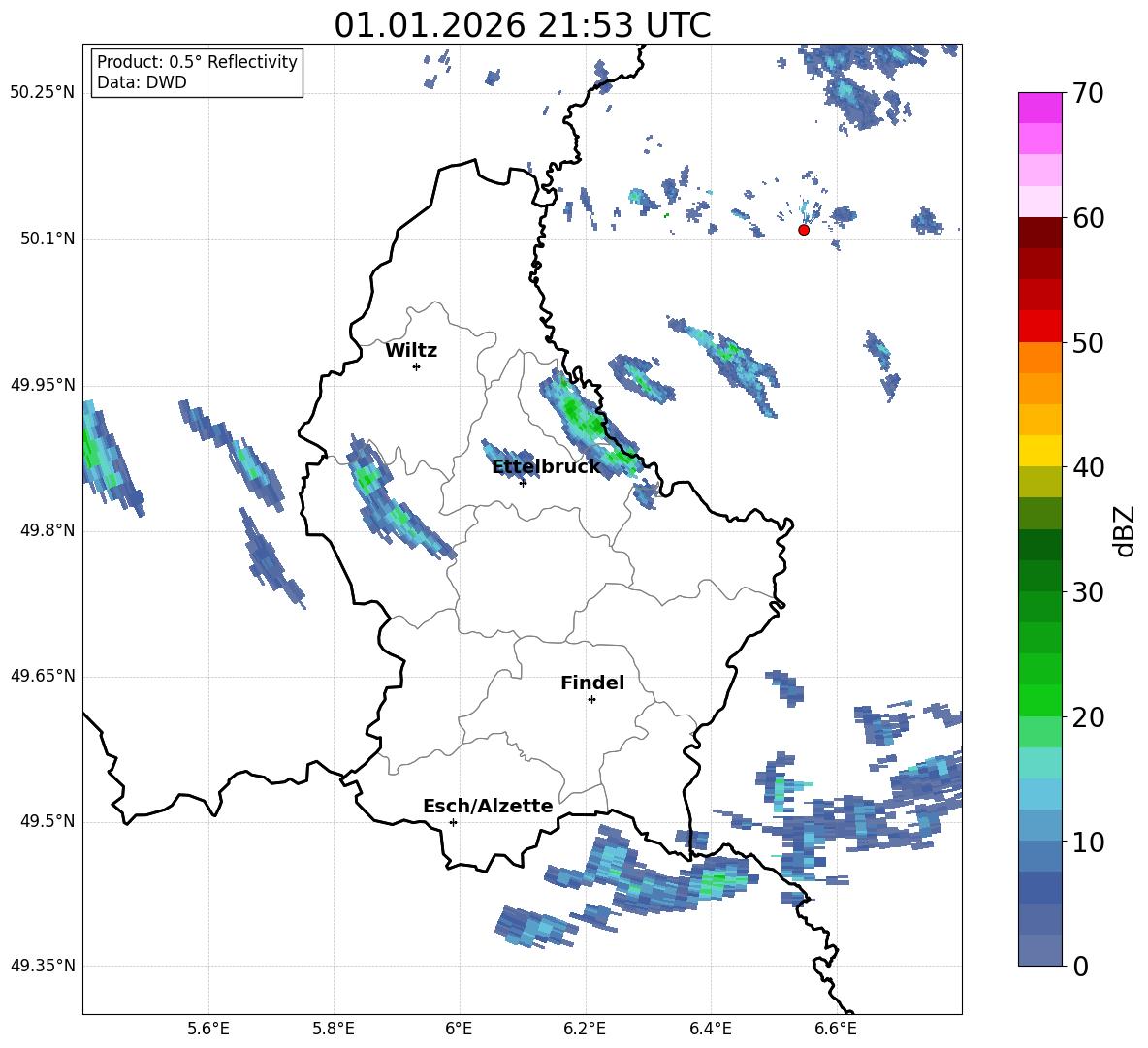The width and height of the screenshot is (1148, 1048).
Task: Click the 70 tick on the colorbar
Action: (x=1087, y=93)
